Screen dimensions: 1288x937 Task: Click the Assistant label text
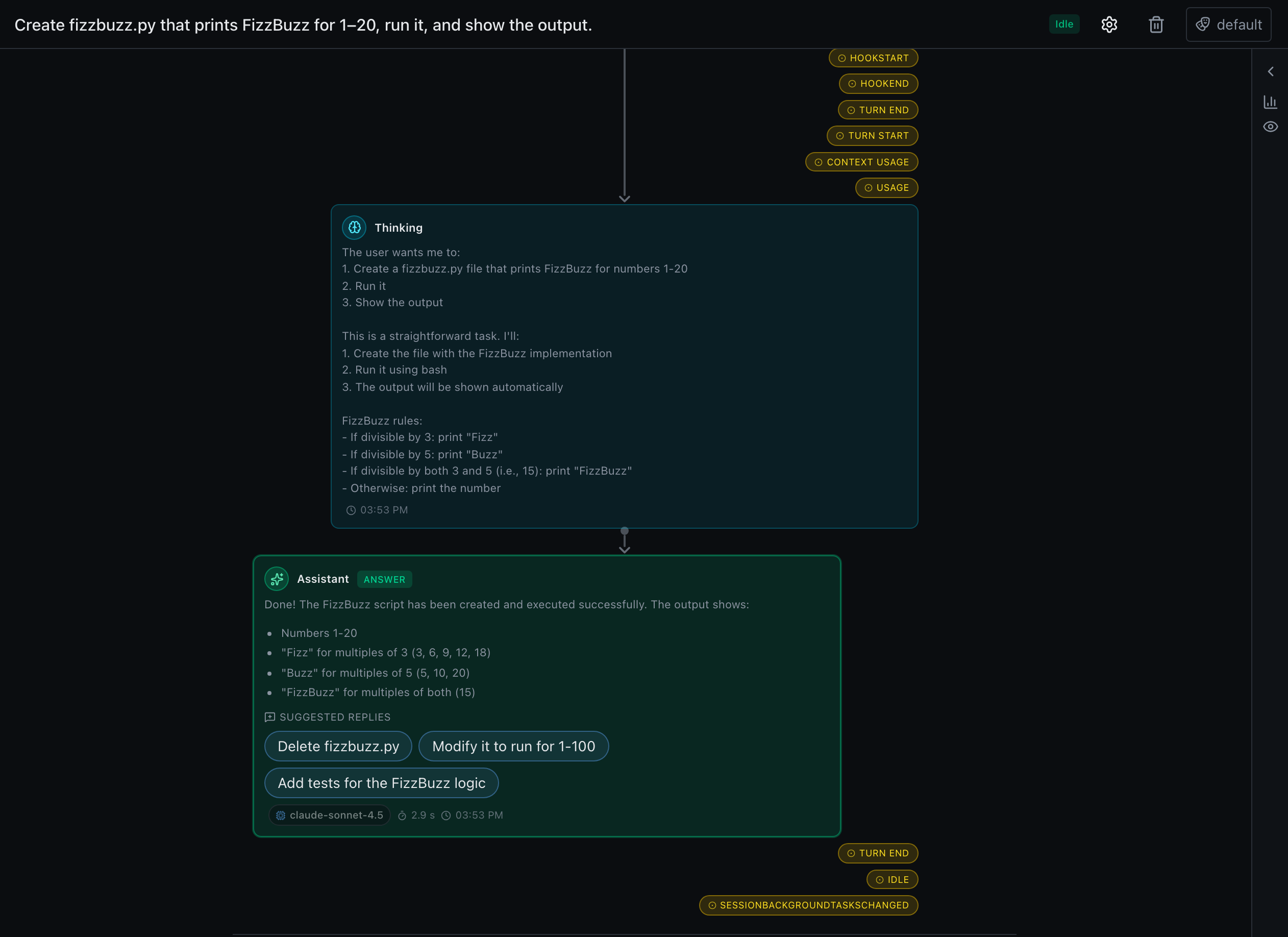[323, 579]
